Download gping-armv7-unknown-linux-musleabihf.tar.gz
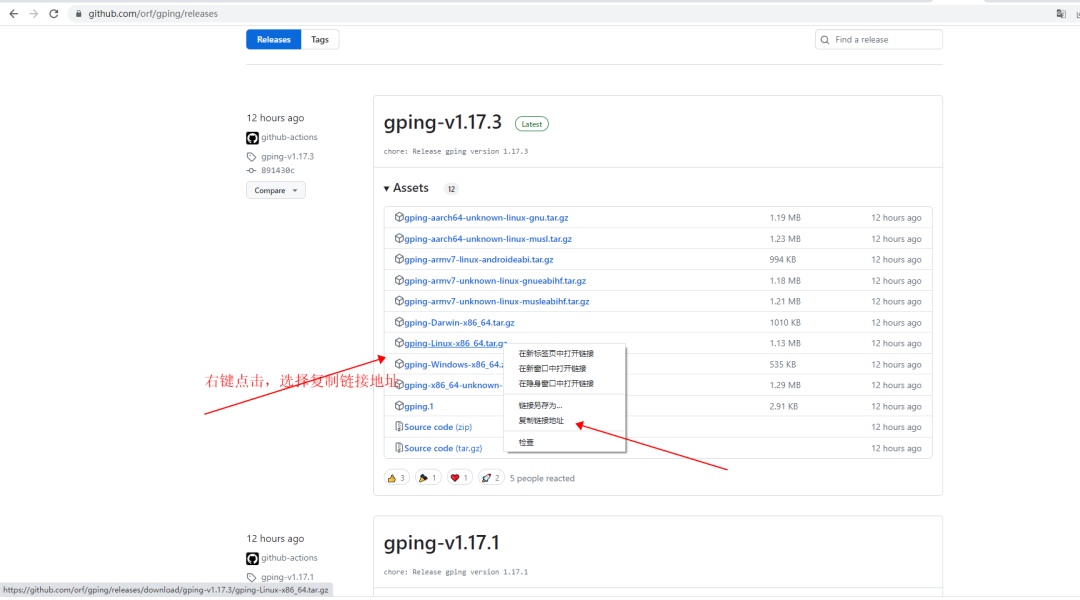The image size is (1080, 600). [x=497, y=302]
